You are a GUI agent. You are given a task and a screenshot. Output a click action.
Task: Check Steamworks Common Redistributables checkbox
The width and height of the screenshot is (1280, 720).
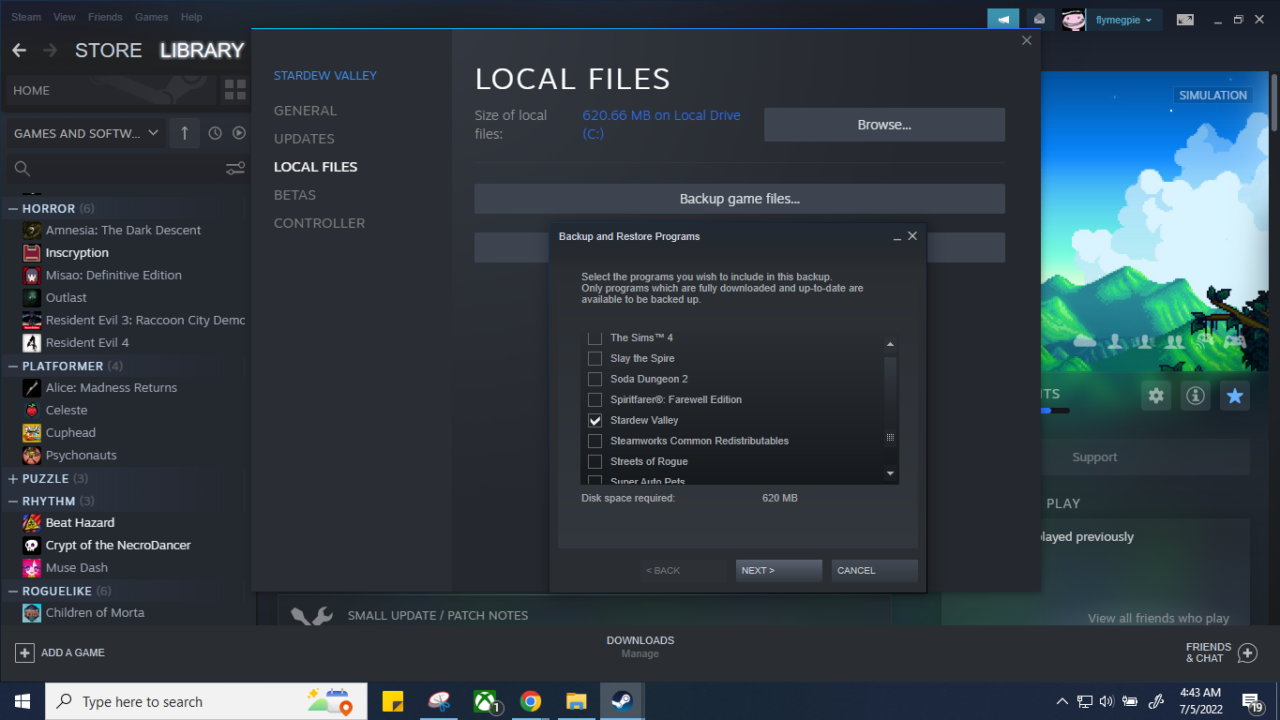595,441
